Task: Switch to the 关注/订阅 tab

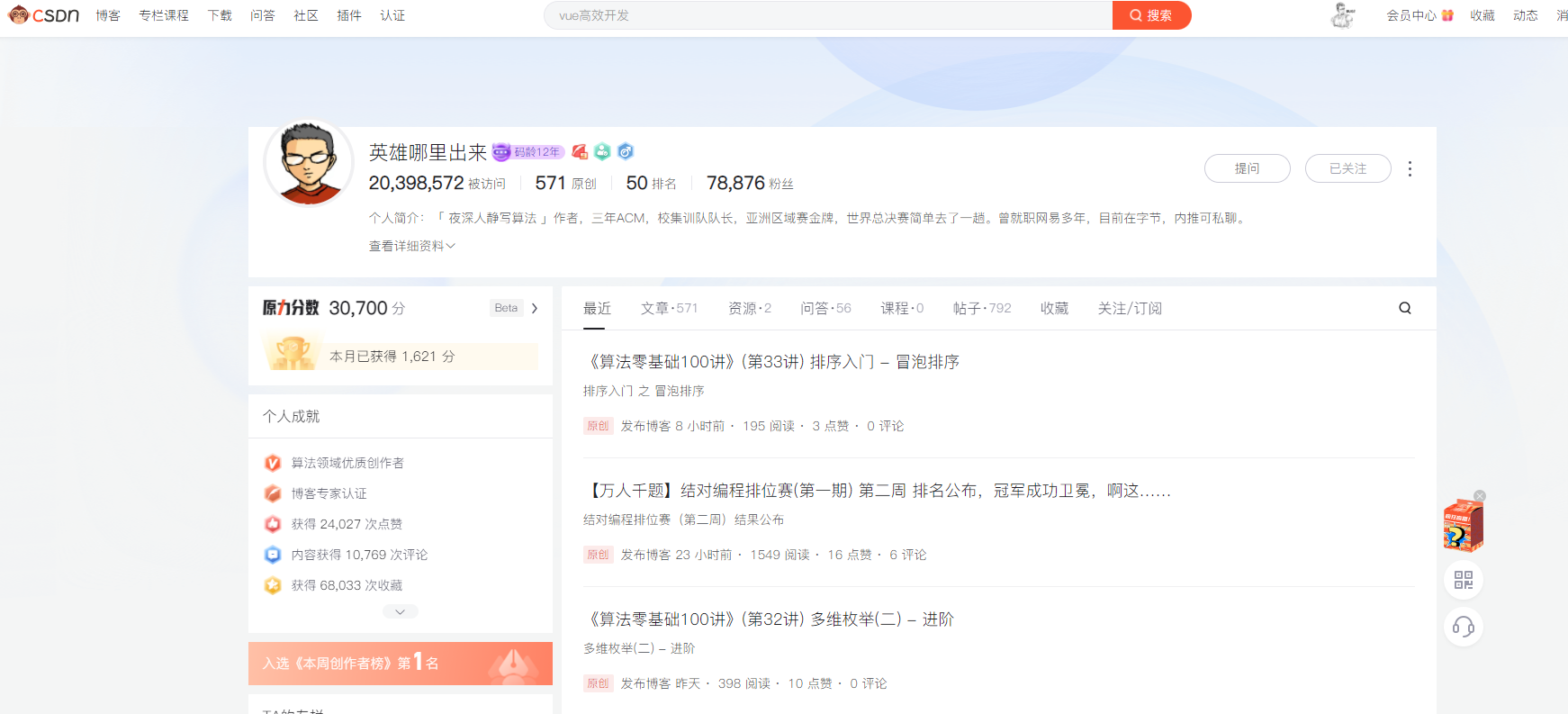Action: 1130,308
